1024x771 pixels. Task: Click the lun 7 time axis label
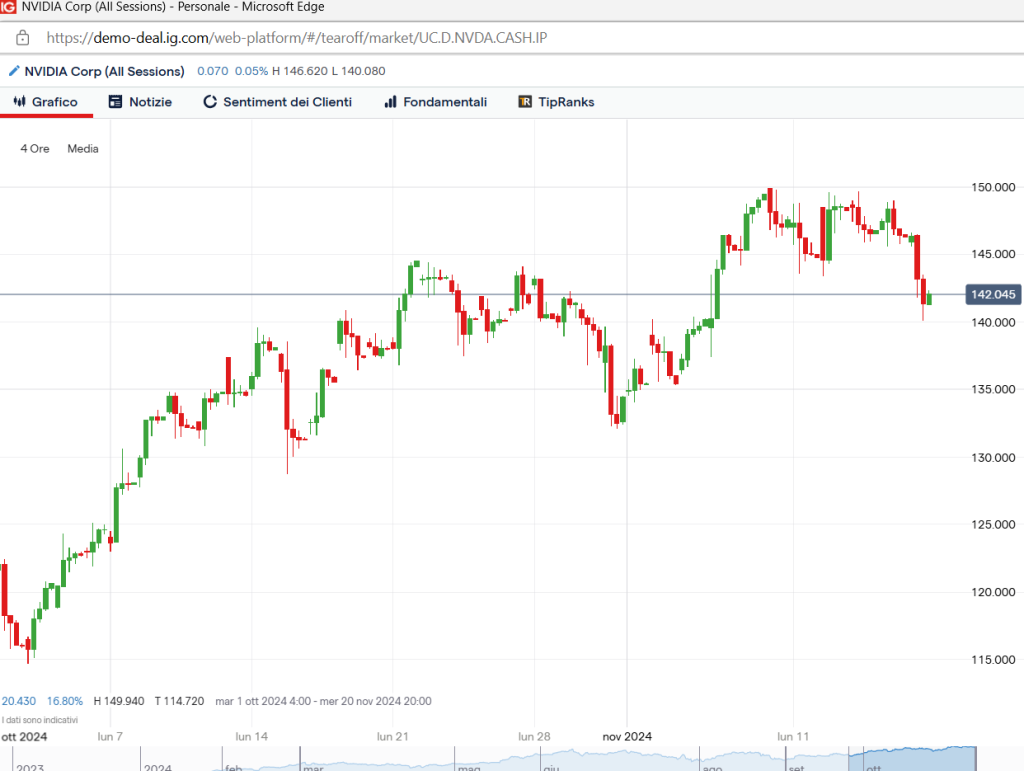pyautogui.click(x=110, y=737)
